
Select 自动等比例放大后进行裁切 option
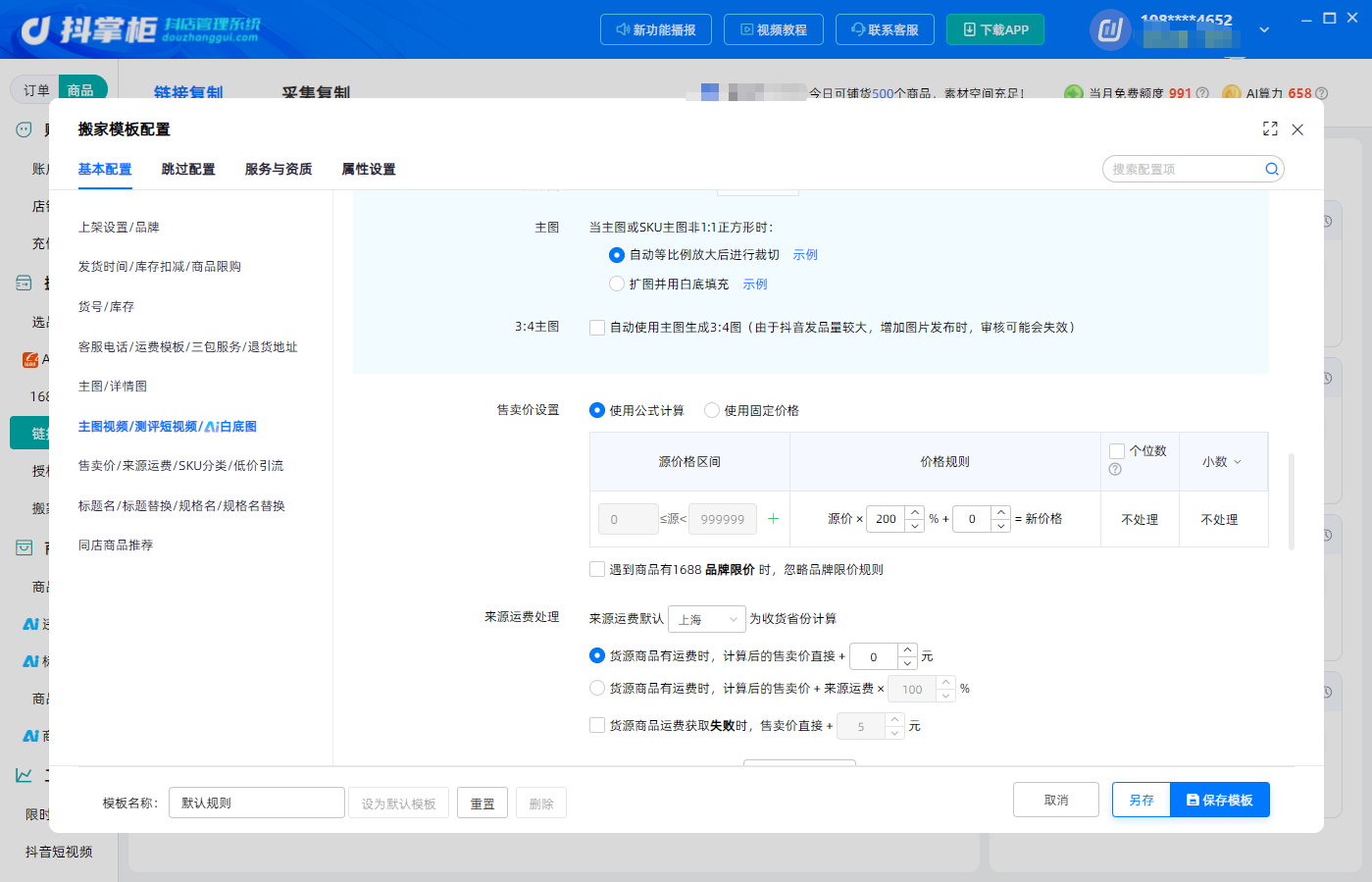pos(617,255)
